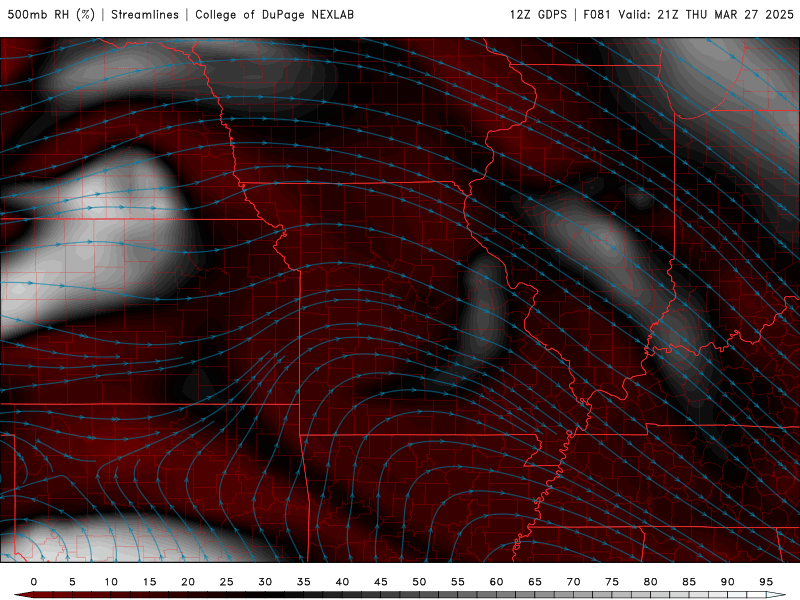Image resolution: width=800 pixels, height=600 pixels.
Task: Click the "F081" forecast hour label
Action: 597,14
